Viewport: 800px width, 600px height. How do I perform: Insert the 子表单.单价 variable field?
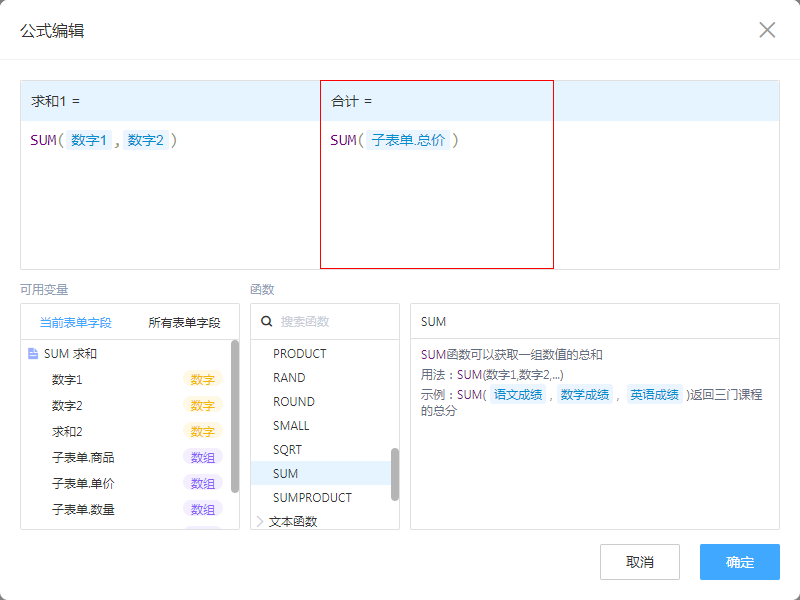click(x=83, y=484)
